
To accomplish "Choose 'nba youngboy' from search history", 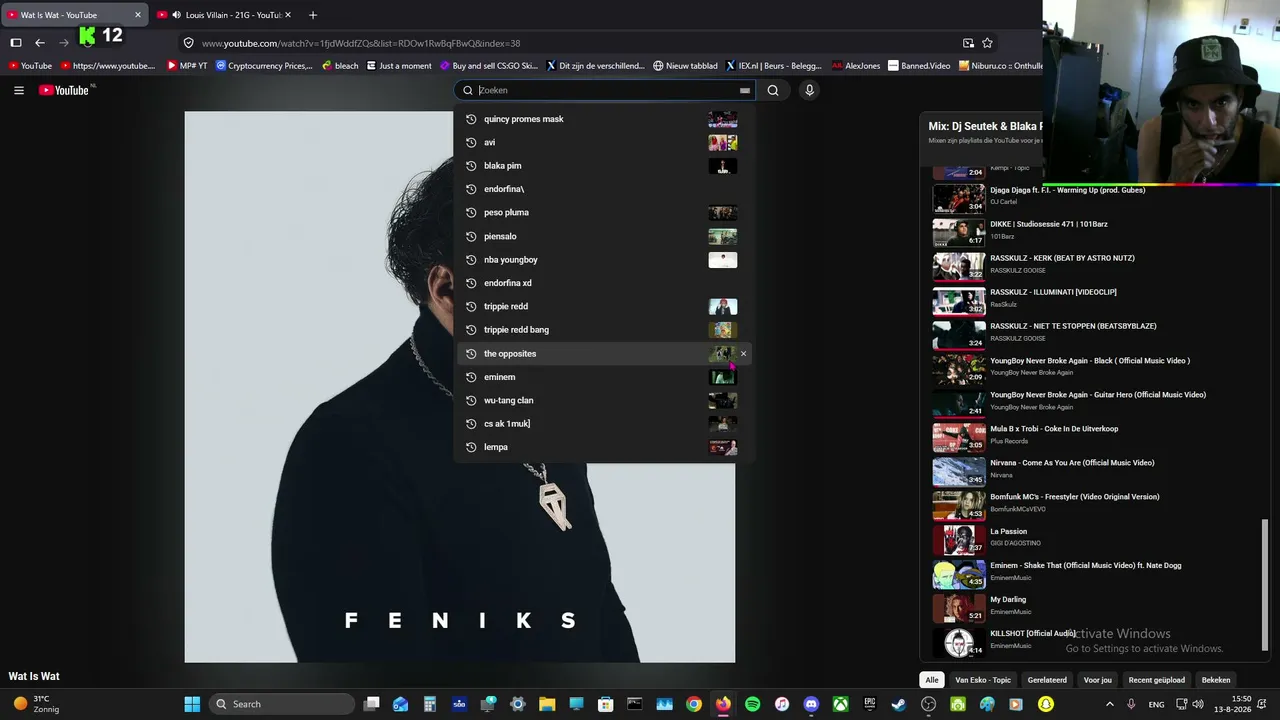I will tap(603, 260).
